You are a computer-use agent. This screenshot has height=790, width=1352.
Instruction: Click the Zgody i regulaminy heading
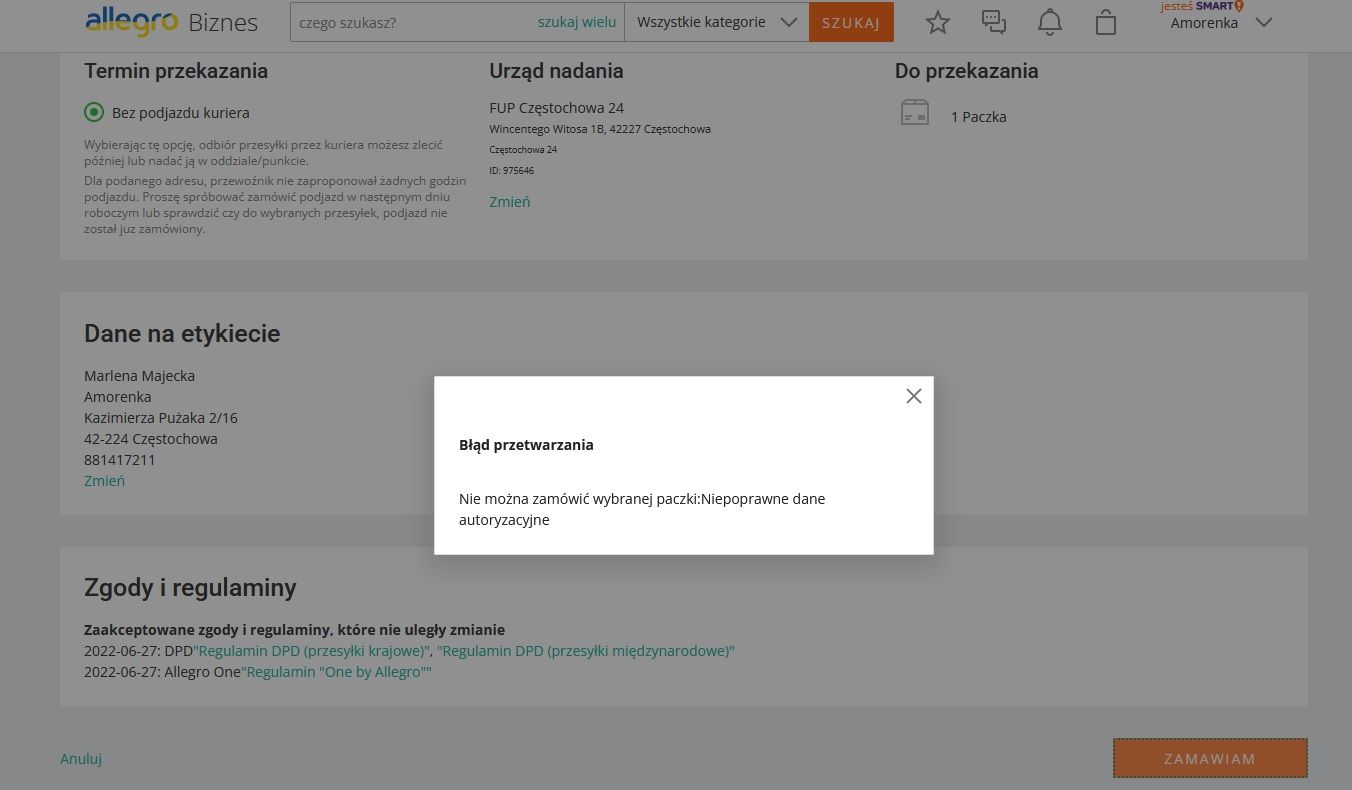(x=190, y=588)
